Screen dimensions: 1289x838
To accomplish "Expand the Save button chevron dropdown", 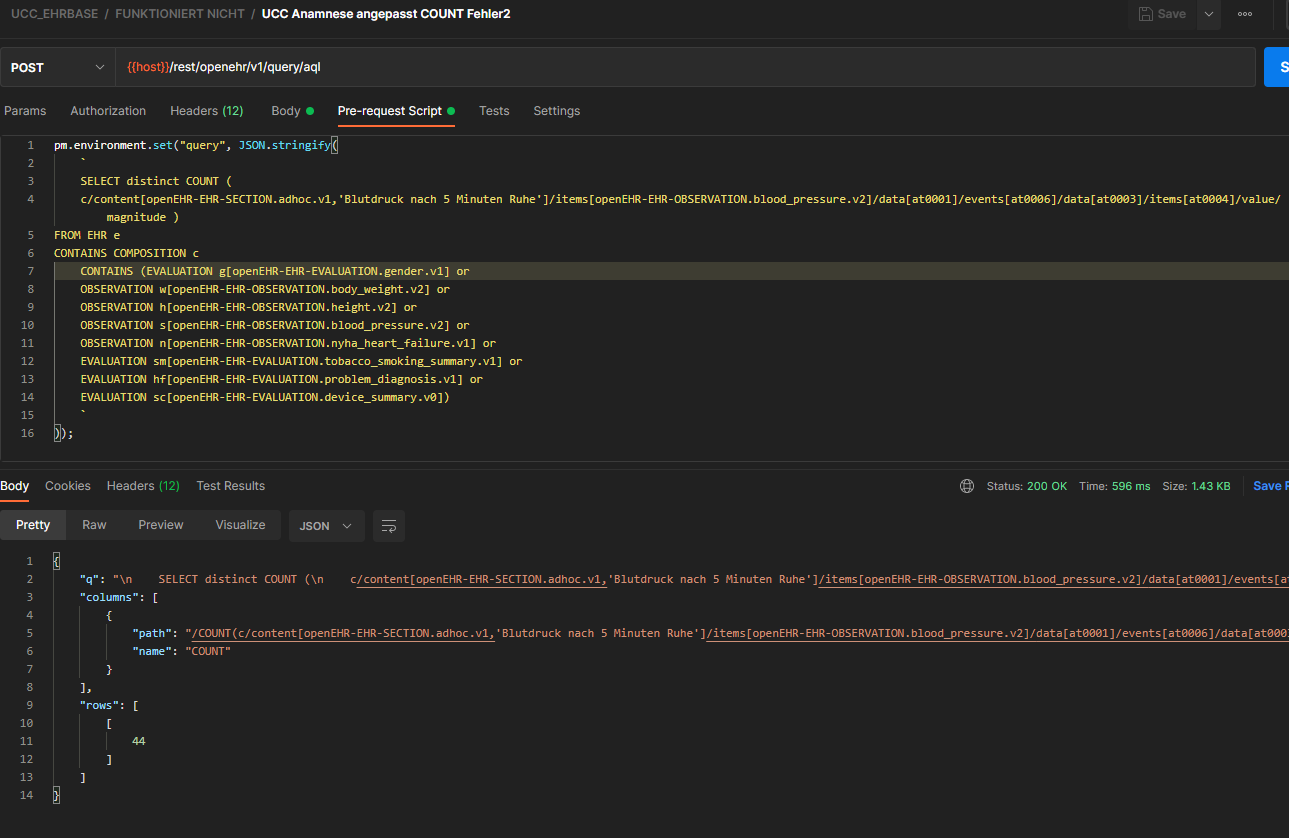I will [1207, 14].
